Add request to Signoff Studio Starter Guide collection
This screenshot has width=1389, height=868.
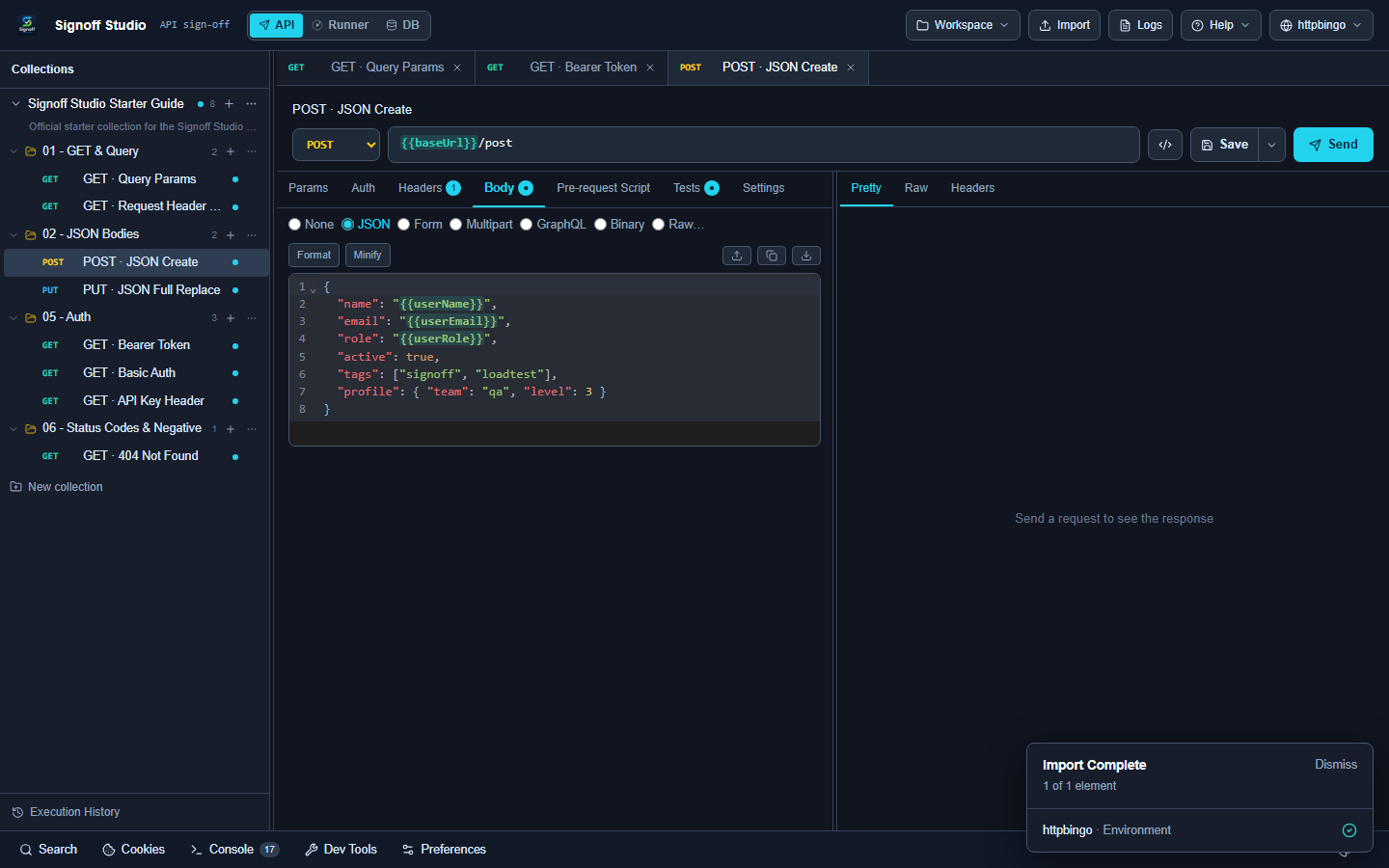tap(229, 104)
